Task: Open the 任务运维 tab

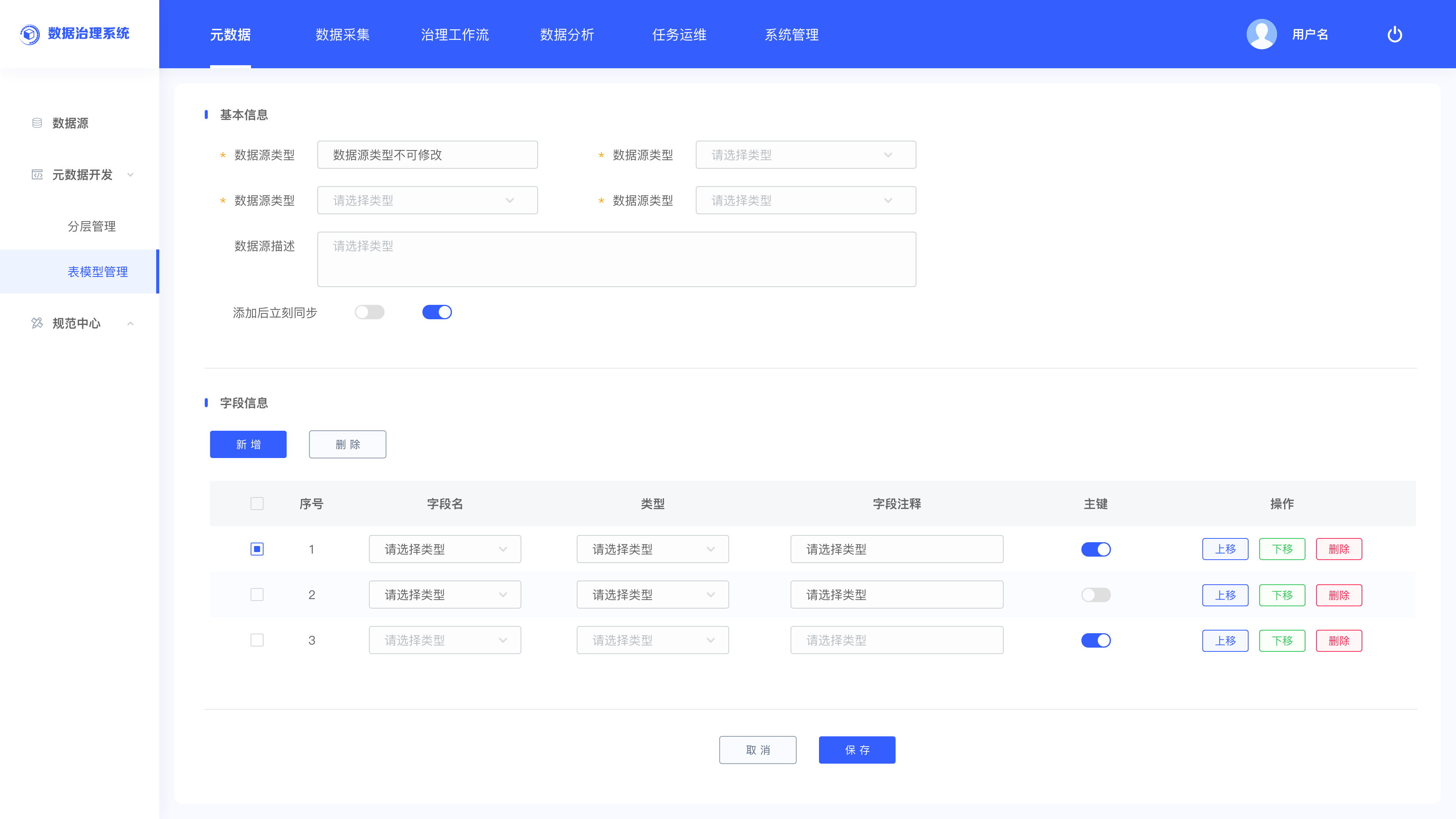Action: coord(679,35)
